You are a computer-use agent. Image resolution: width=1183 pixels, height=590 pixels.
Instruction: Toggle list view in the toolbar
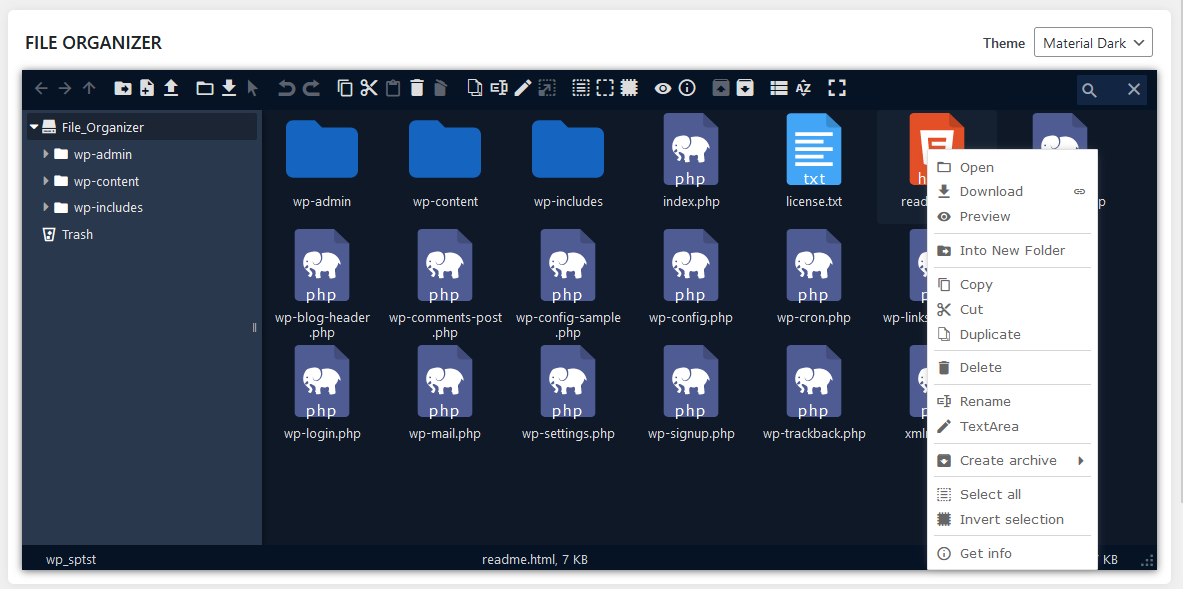(779, 88)
